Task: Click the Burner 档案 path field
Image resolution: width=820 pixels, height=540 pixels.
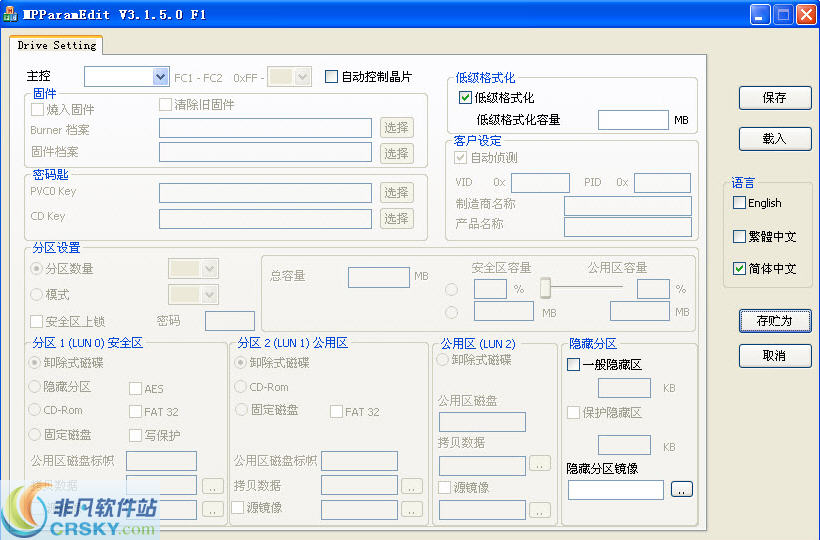Action: point(265,128)
